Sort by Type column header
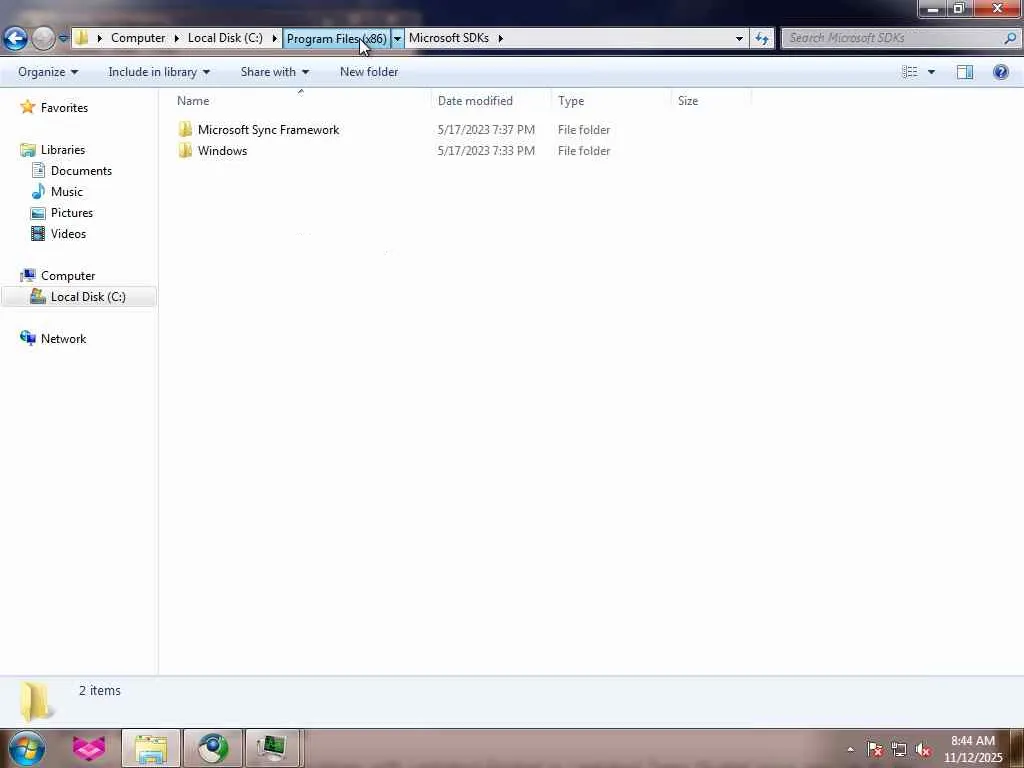Image resolution: width=1024 pixels, height=768 pixels. pos(611,101)
